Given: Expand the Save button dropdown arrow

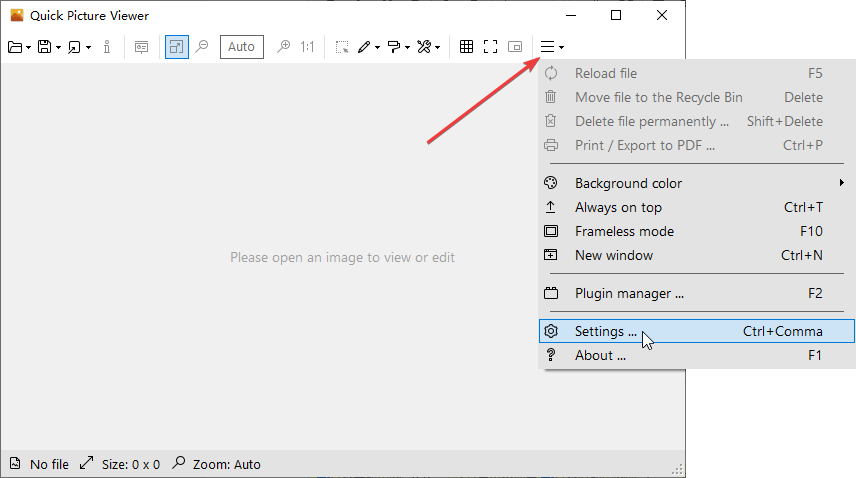Looking at the screenshot, I should [58, 47].
